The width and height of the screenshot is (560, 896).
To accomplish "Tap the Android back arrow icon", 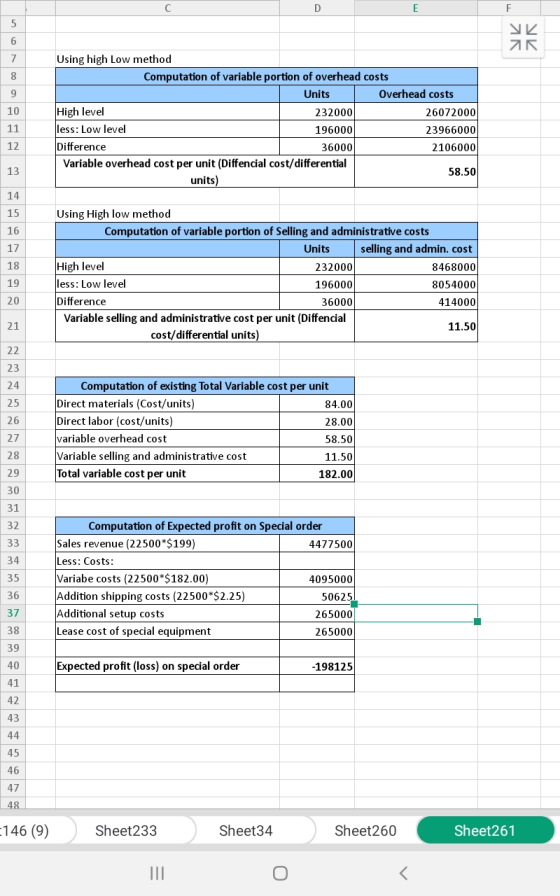I will [403, 873].
